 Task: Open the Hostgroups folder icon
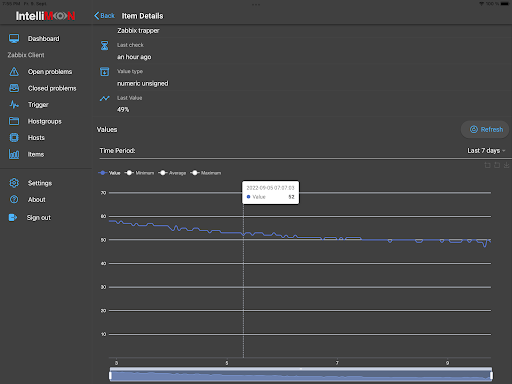coord(14,121)
